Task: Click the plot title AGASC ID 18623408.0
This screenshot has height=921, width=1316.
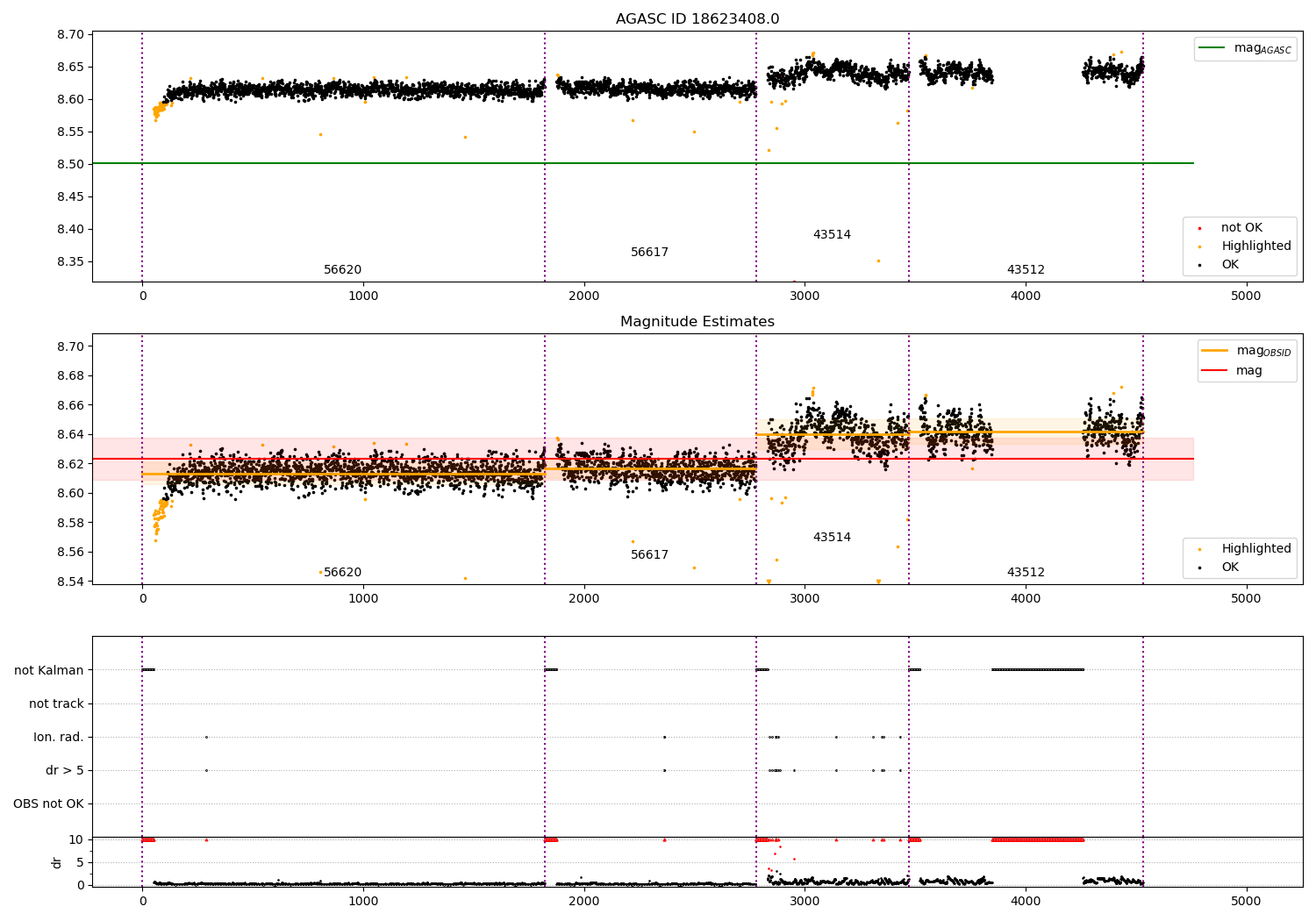Action: click(x=697, y=19)
